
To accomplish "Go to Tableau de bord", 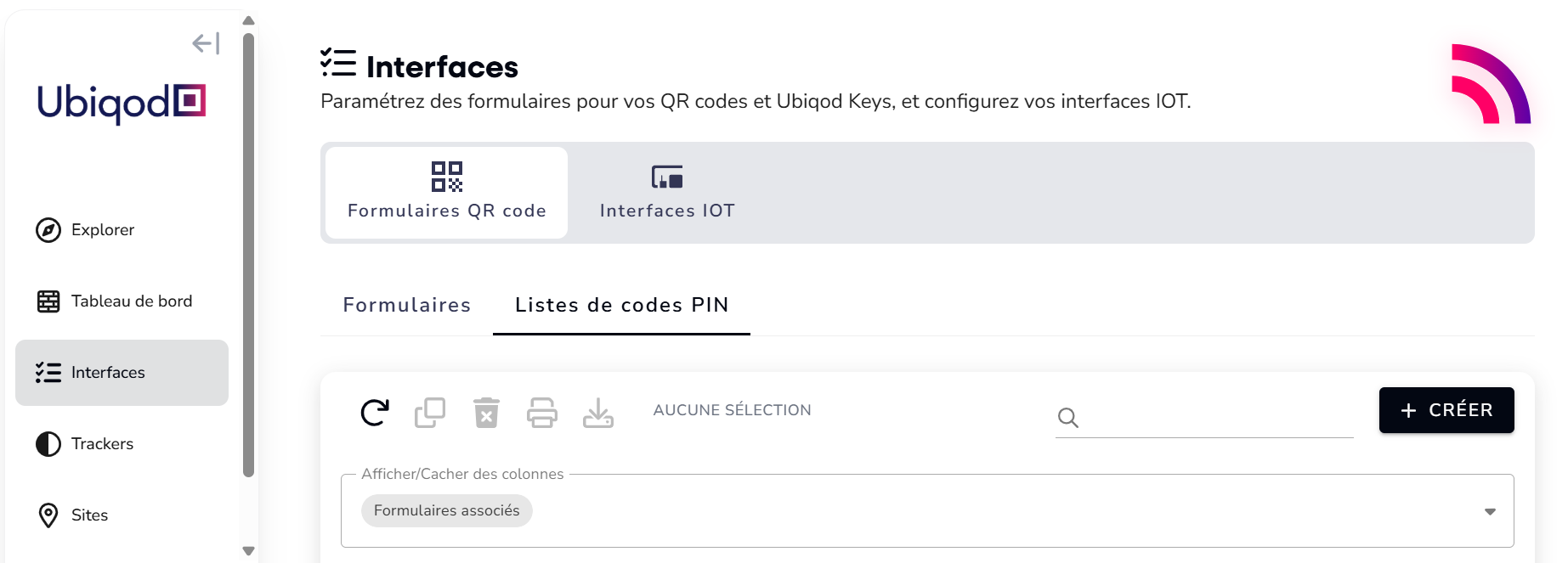I will (x=131, y=301).
